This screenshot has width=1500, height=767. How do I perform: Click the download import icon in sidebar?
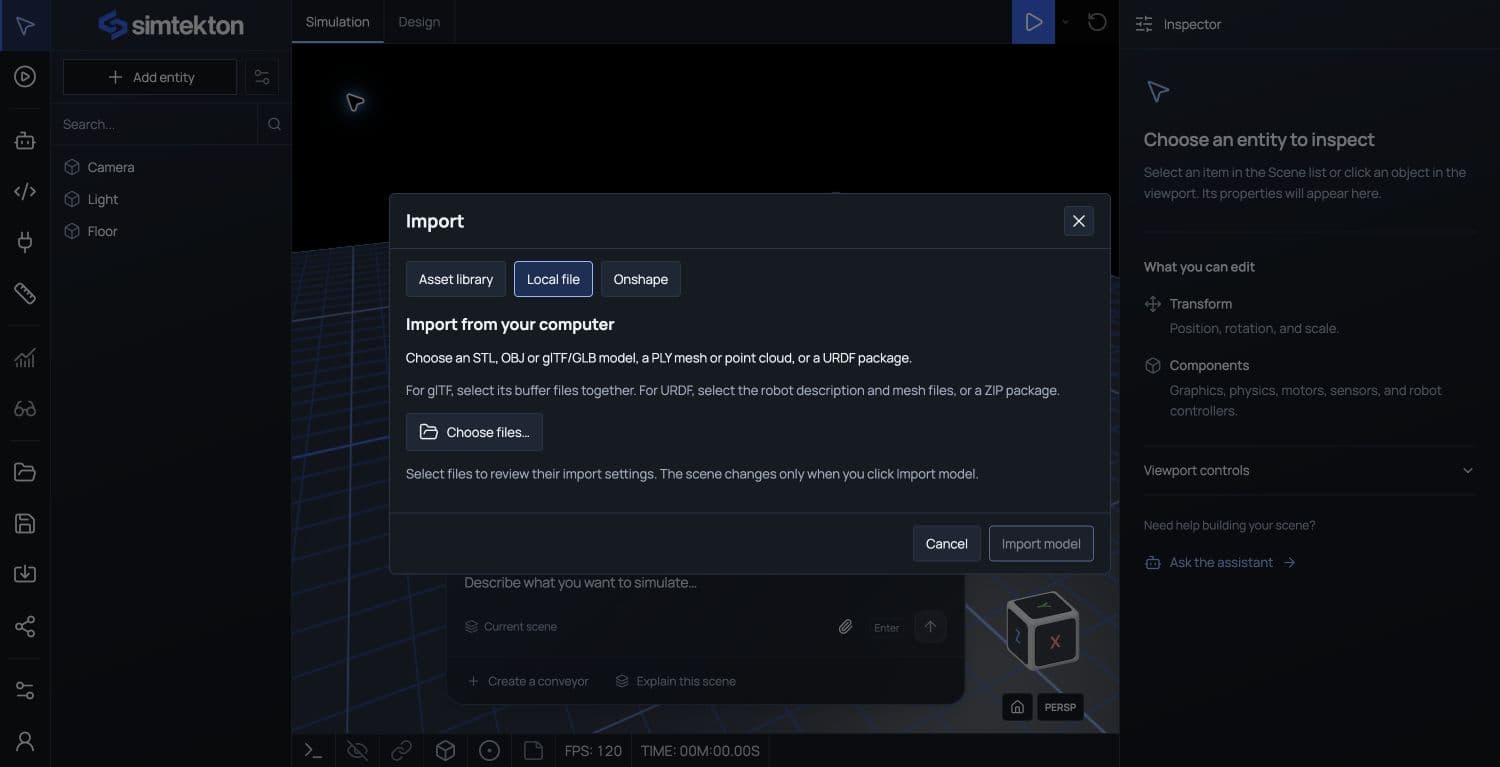[x=25, y=574]
